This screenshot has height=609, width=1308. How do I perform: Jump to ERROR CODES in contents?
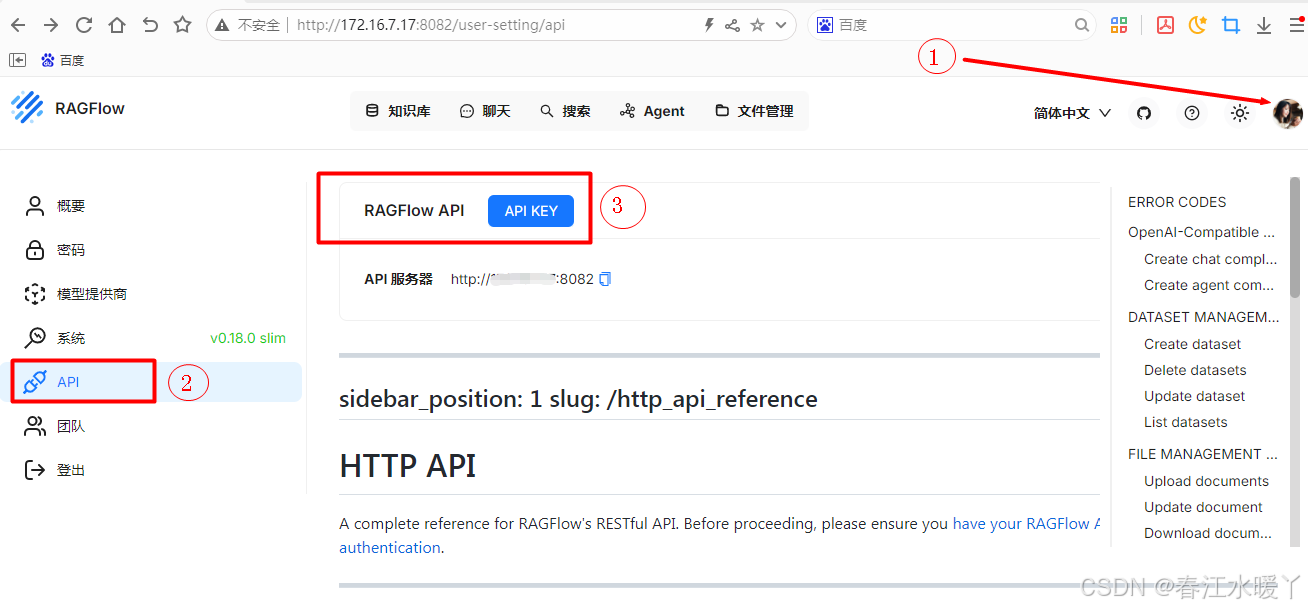point(1177,202)
